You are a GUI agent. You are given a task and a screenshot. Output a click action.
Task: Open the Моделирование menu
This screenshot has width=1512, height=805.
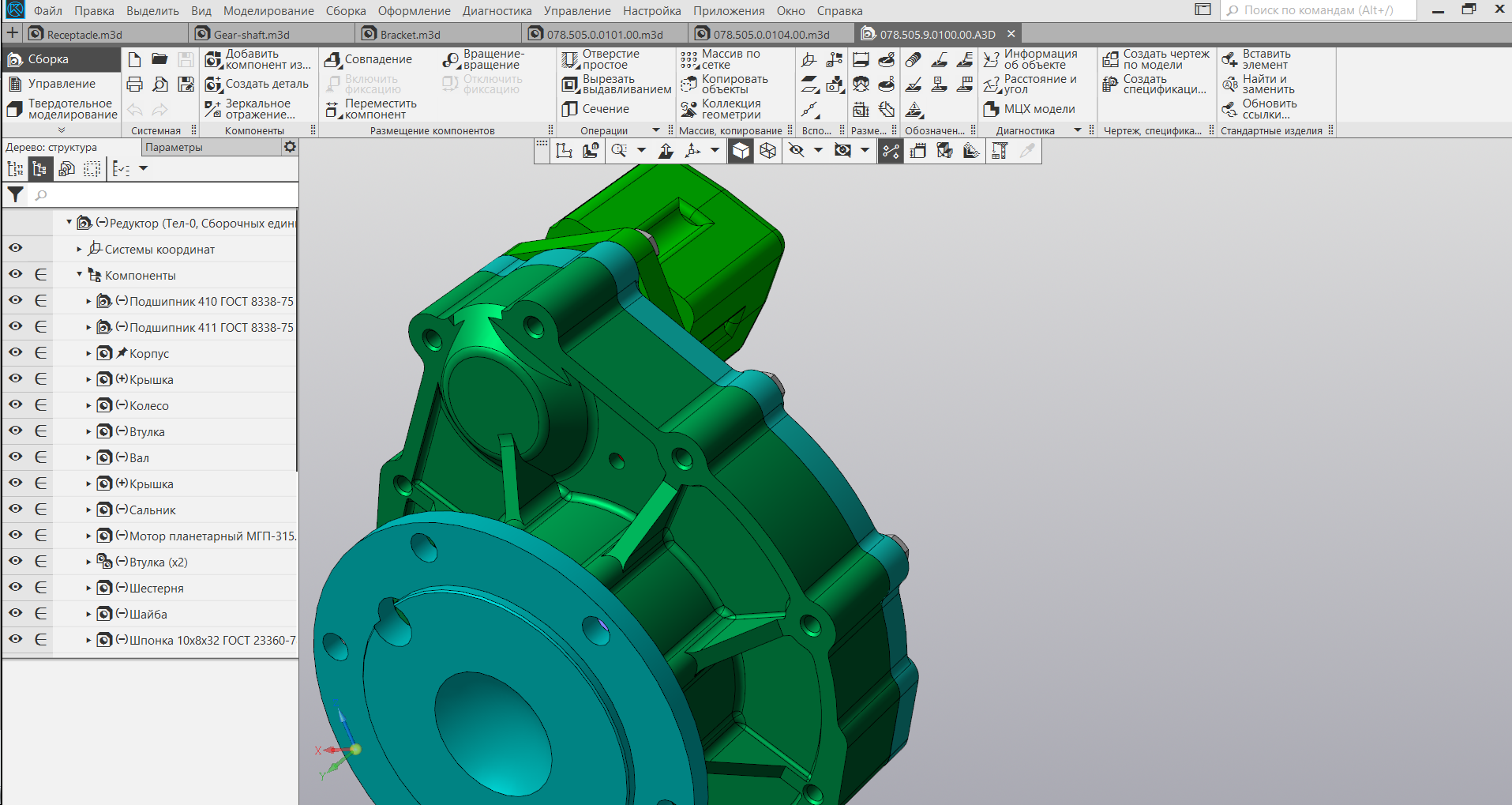click(268, 11)
